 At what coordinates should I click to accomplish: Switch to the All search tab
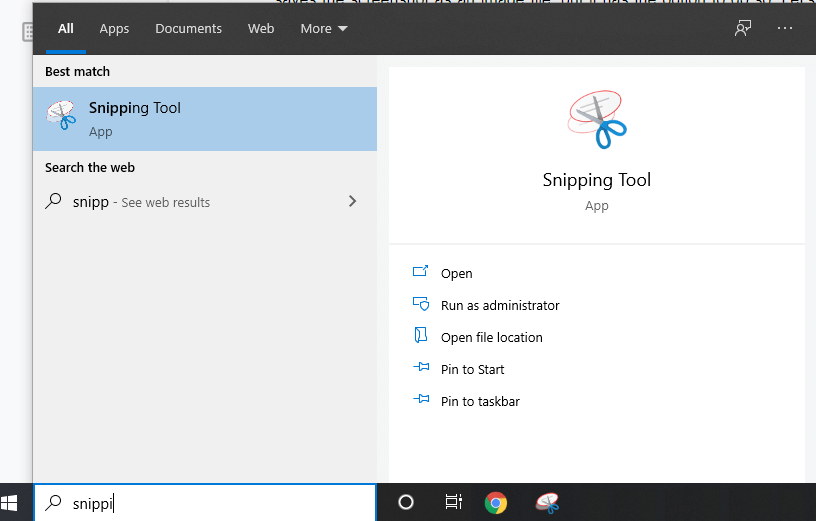[66, 29]
